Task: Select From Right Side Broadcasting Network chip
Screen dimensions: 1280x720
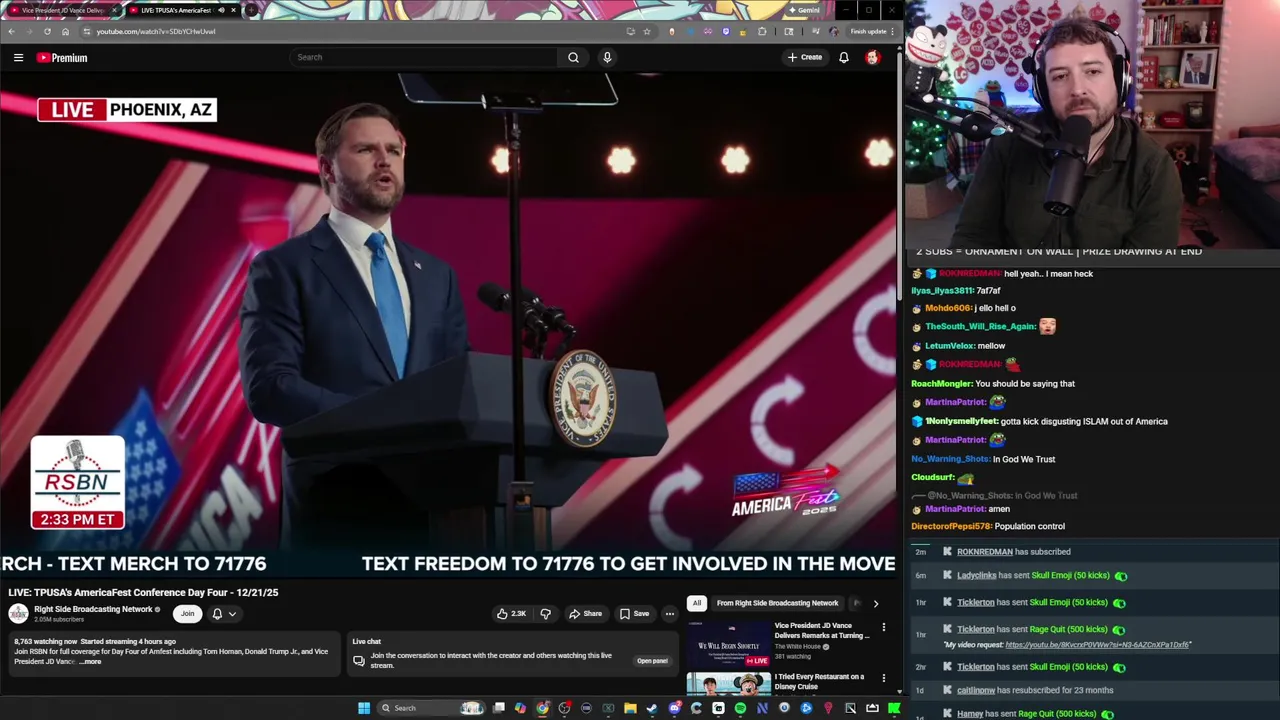Action: [777, 603]
